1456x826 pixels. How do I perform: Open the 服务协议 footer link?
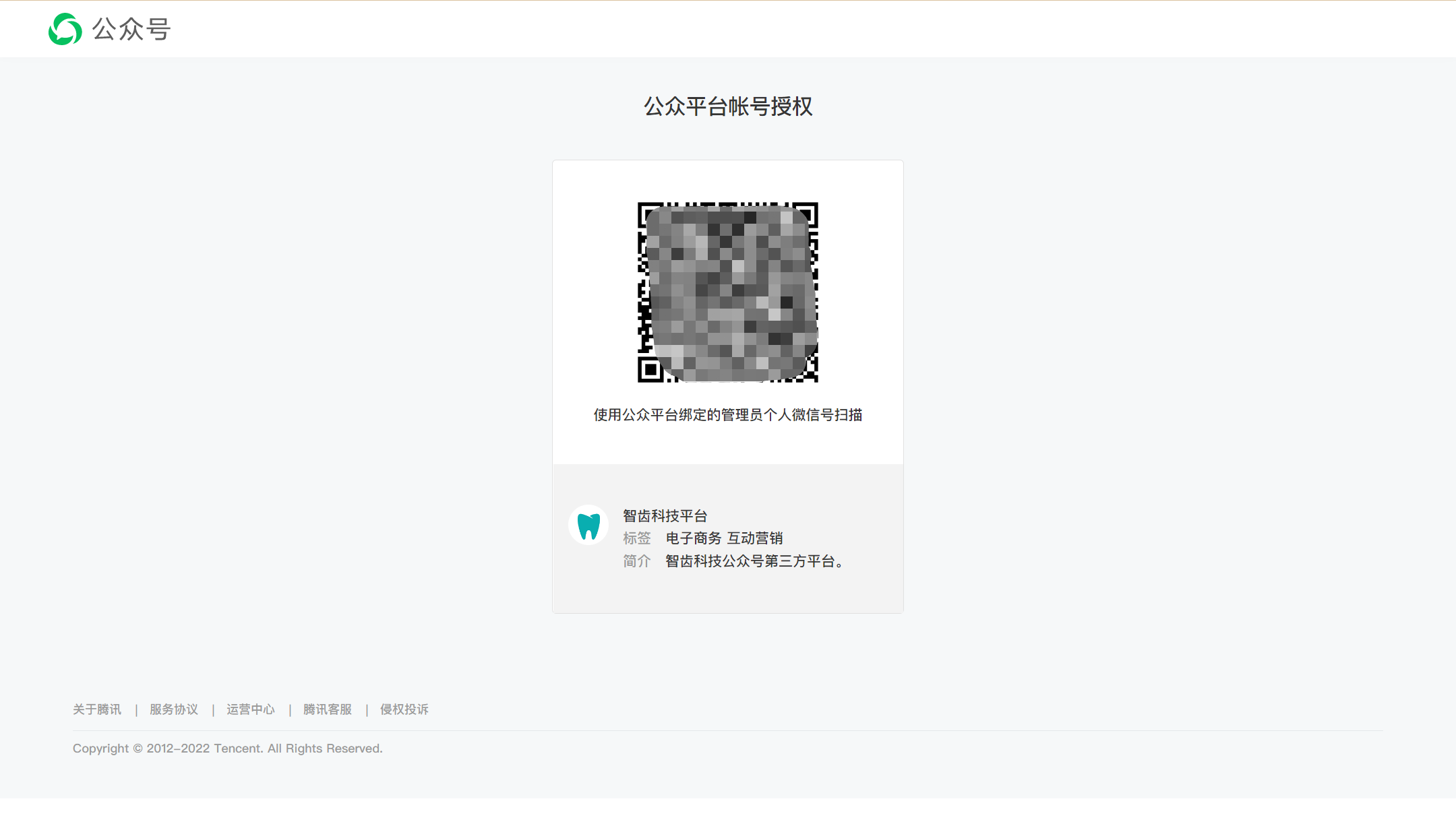(x=174, y=709)
